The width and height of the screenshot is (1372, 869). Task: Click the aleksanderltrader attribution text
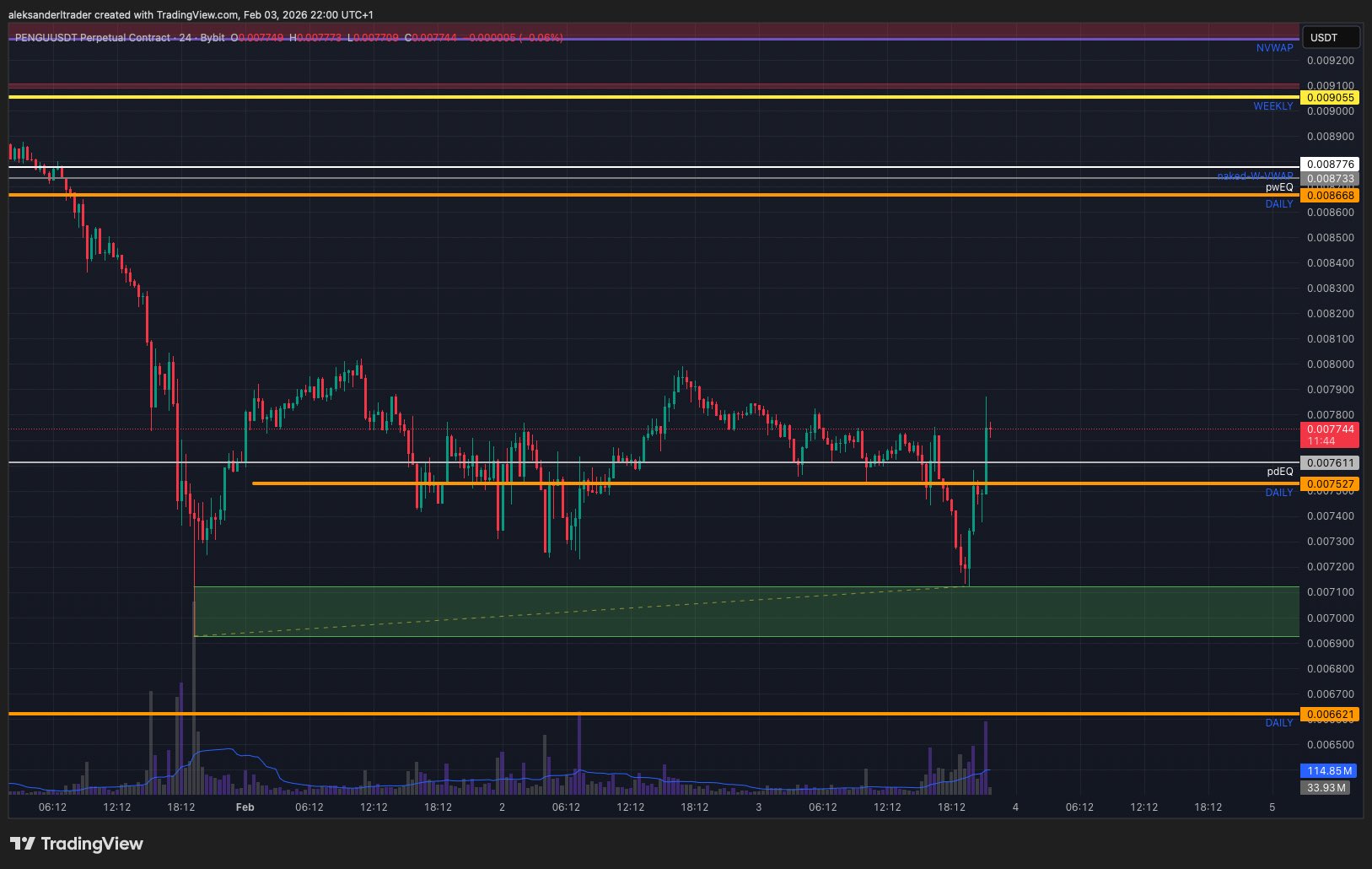tap(191, 15)
